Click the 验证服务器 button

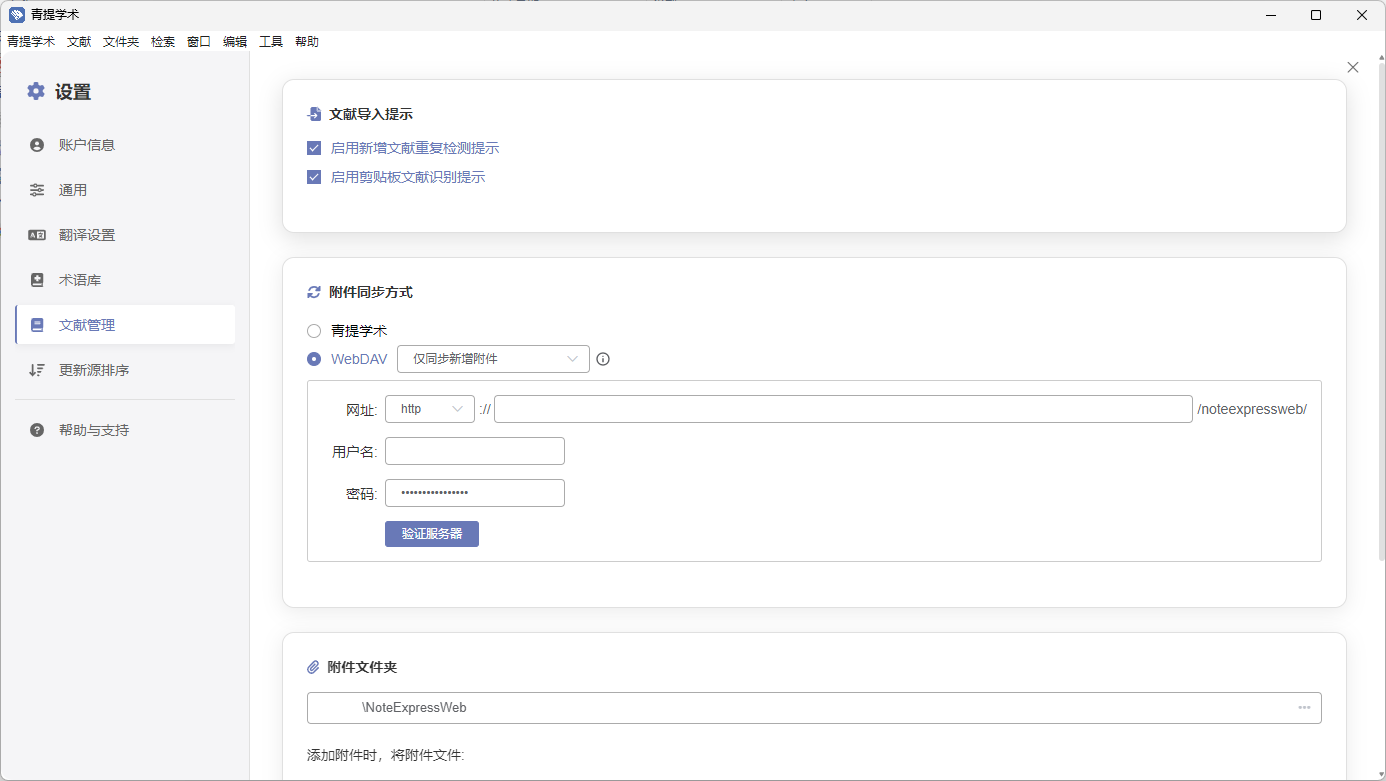tap(432, 534)
